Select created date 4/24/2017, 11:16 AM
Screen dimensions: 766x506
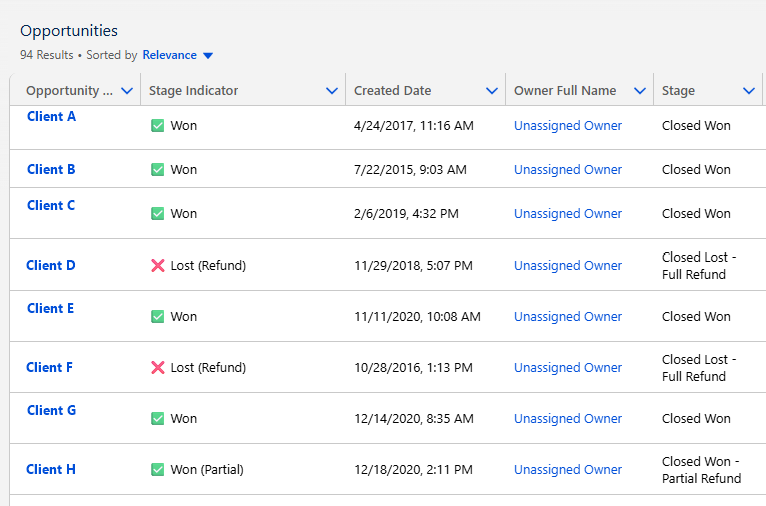pos(414,126)
